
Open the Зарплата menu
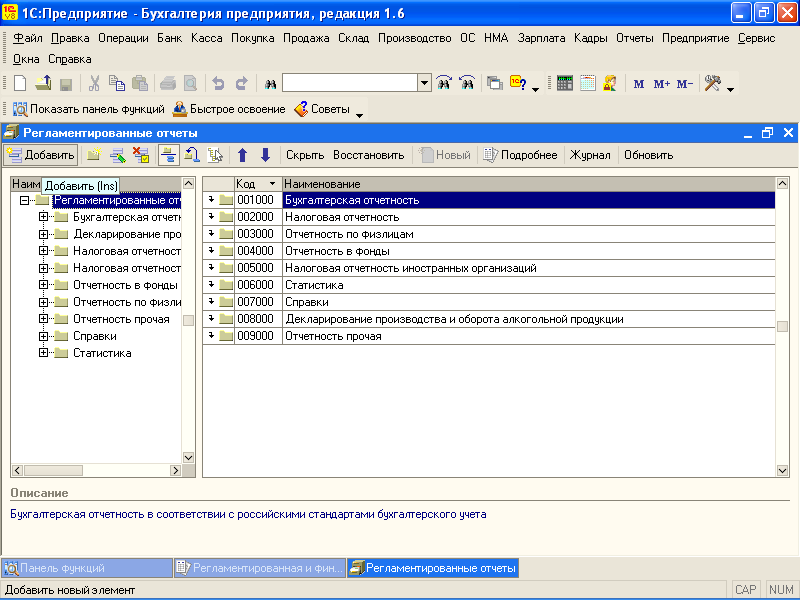click(x=541, y=38)
